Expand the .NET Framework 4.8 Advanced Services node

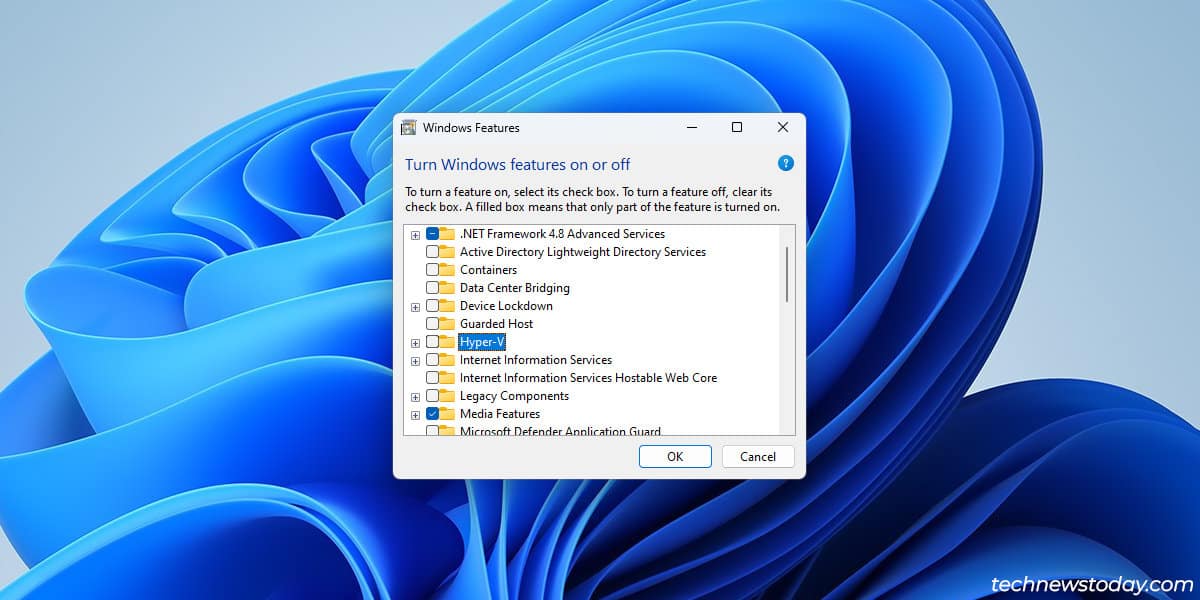[x=415, y=235]
